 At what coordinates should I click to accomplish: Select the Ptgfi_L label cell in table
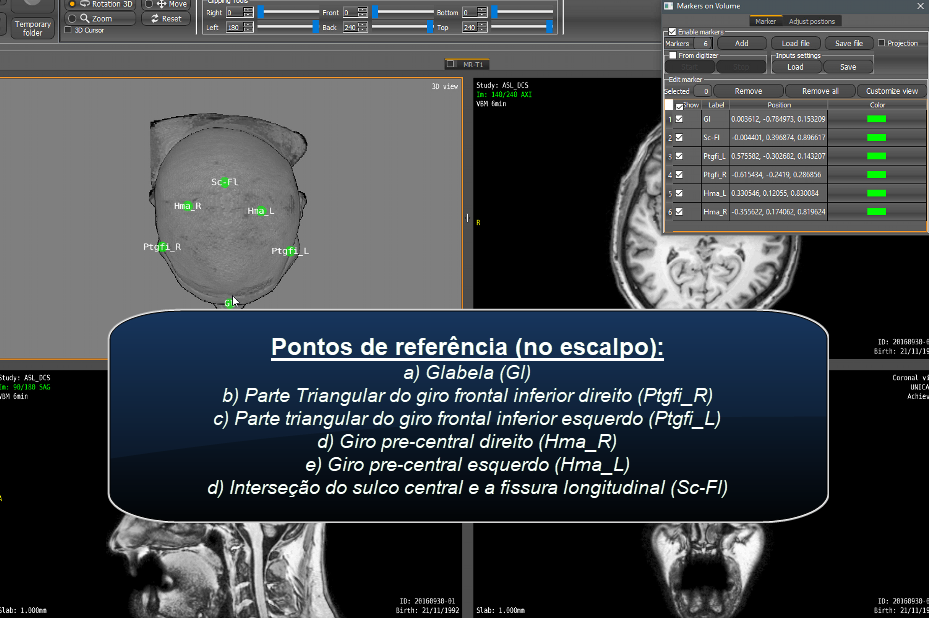tap(715, 156)
